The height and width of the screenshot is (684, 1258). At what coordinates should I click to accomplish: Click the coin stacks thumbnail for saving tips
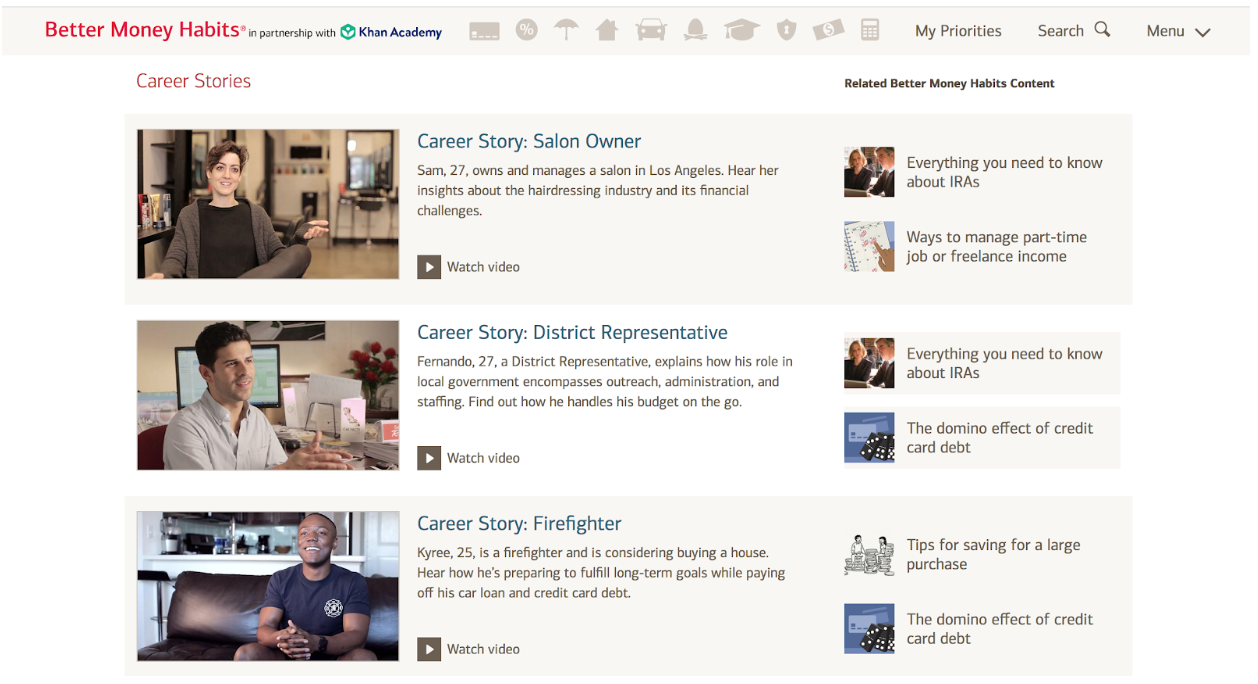click(869, 555)
